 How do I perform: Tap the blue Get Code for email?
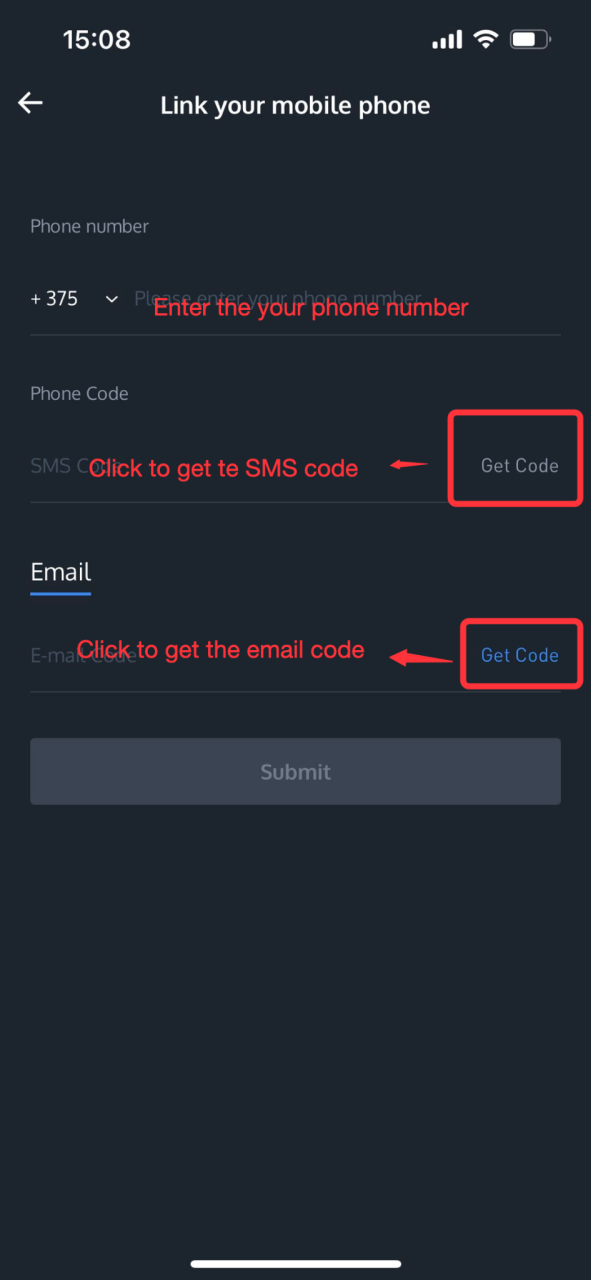pyautogui.click(x=519, y=655)
